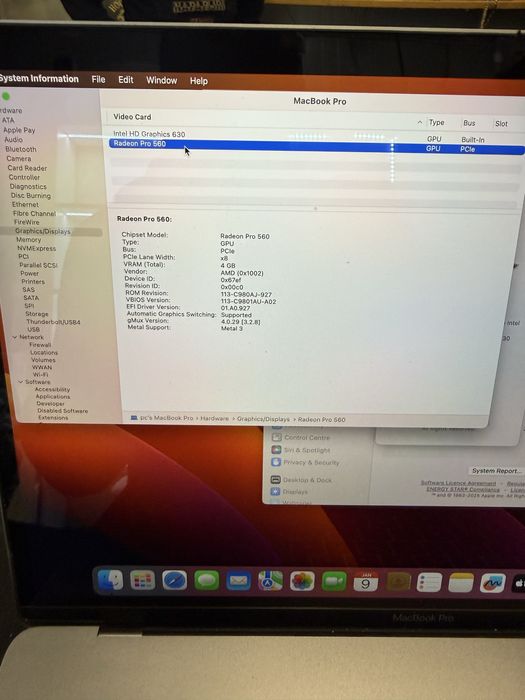Viewport: 525px width, 700px height.
Task: Click Privacy & Security icon in System Settings
Action: (x=276, y=462)
